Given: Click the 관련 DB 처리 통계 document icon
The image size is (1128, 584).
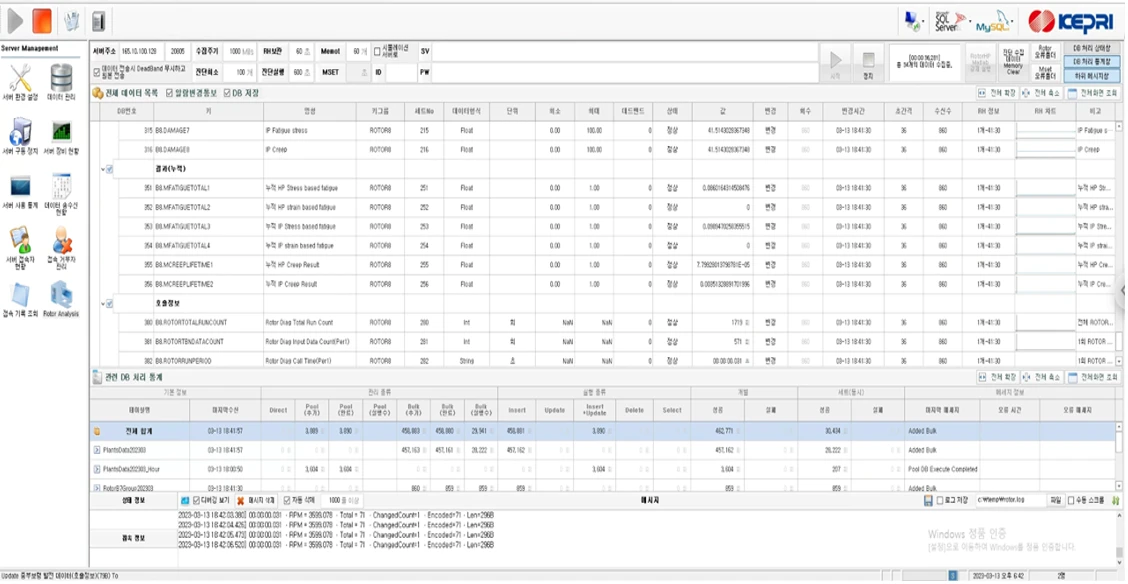Looking at the screenshot, I should click(x=98, y=377).
